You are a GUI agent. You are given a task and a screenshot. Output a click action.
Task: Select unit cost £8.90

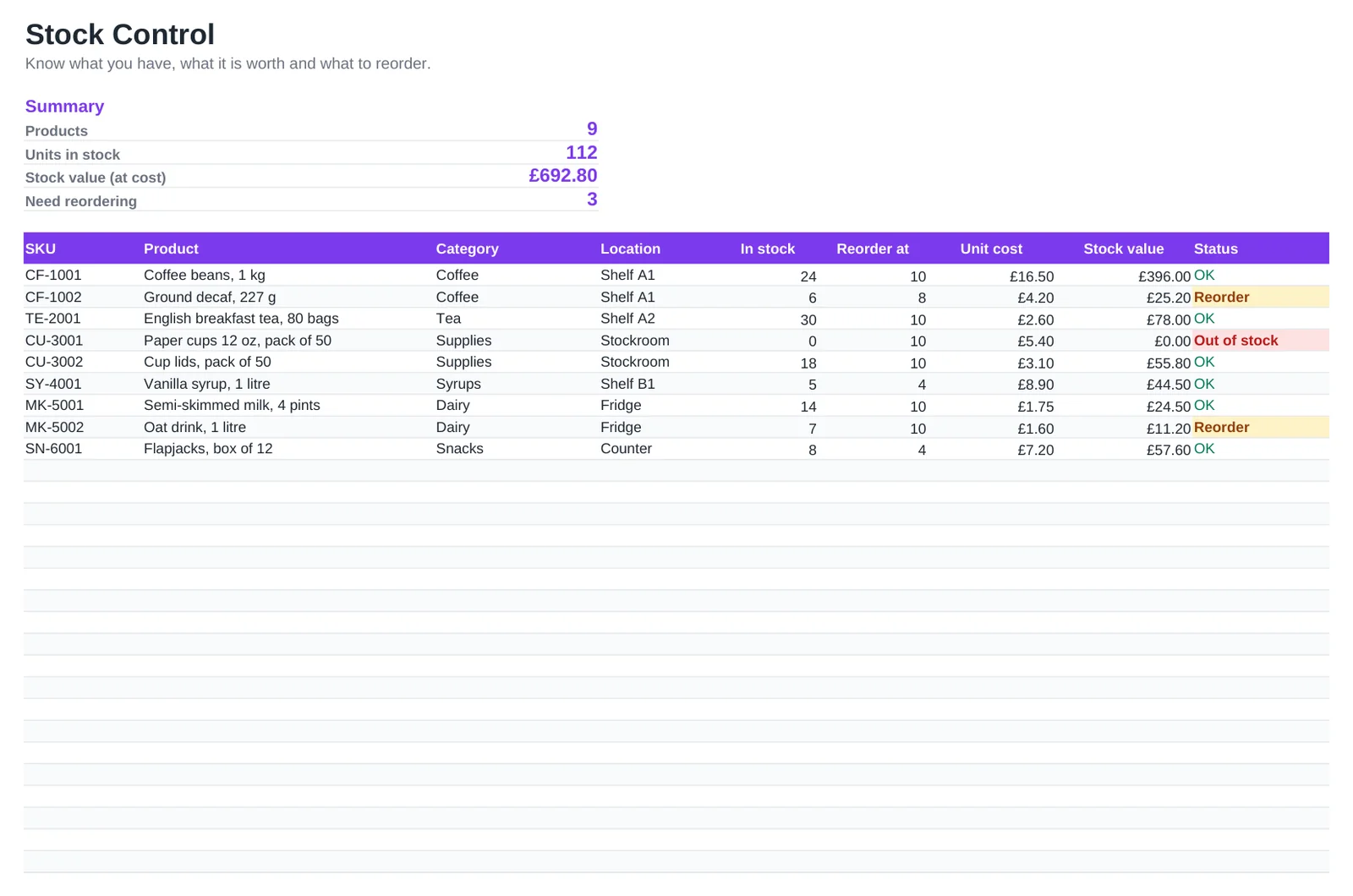(x=1036, y=385)
